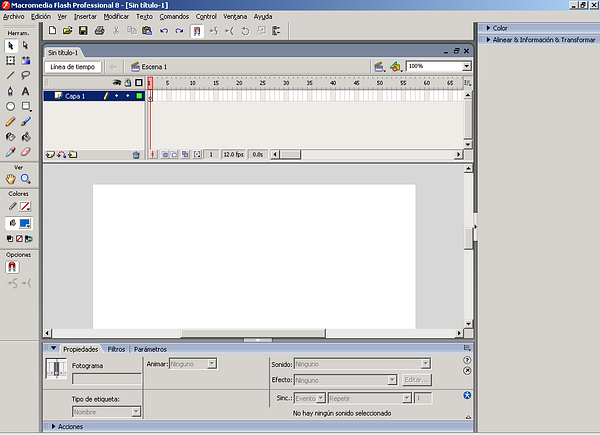Click the fill color swatch
Viewport: 600px width, 436px height.
25,223
